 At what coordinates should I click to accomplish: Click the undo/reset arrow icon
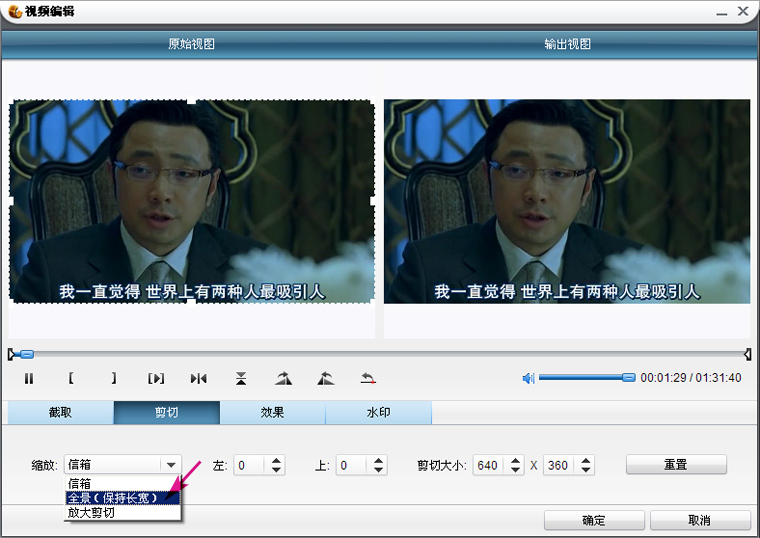tap(368, 378)
